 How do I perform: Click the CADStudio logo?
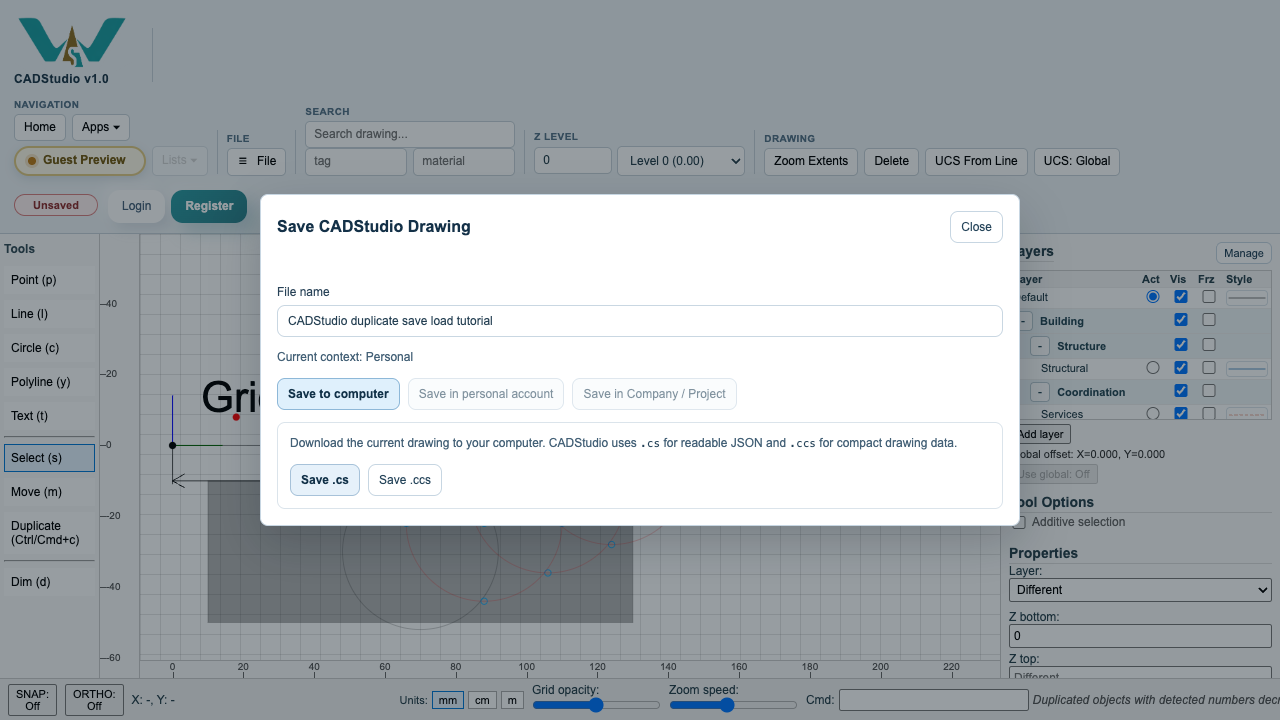[72, 42]
